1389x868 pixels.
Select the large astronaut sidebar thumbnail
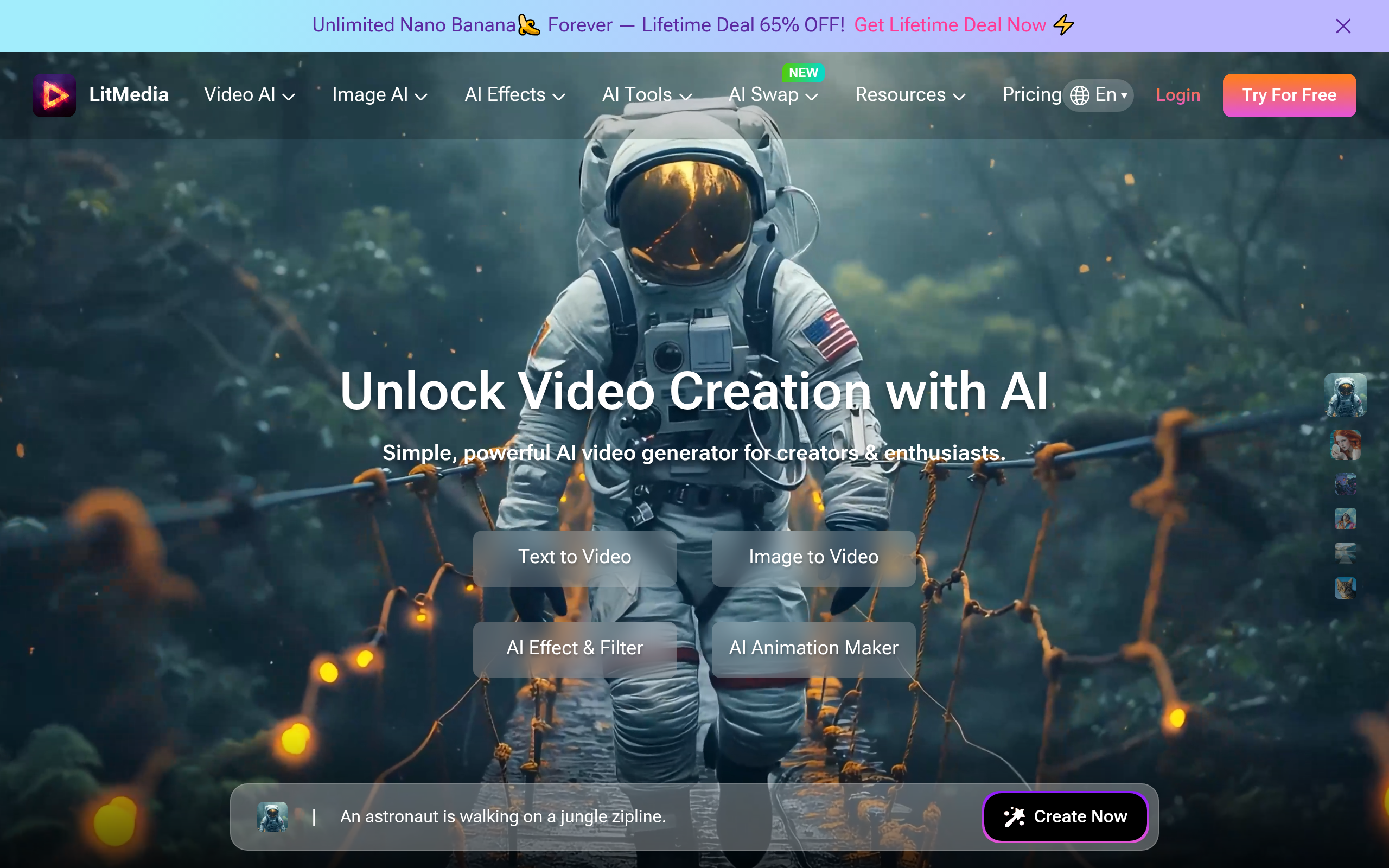1345,395
